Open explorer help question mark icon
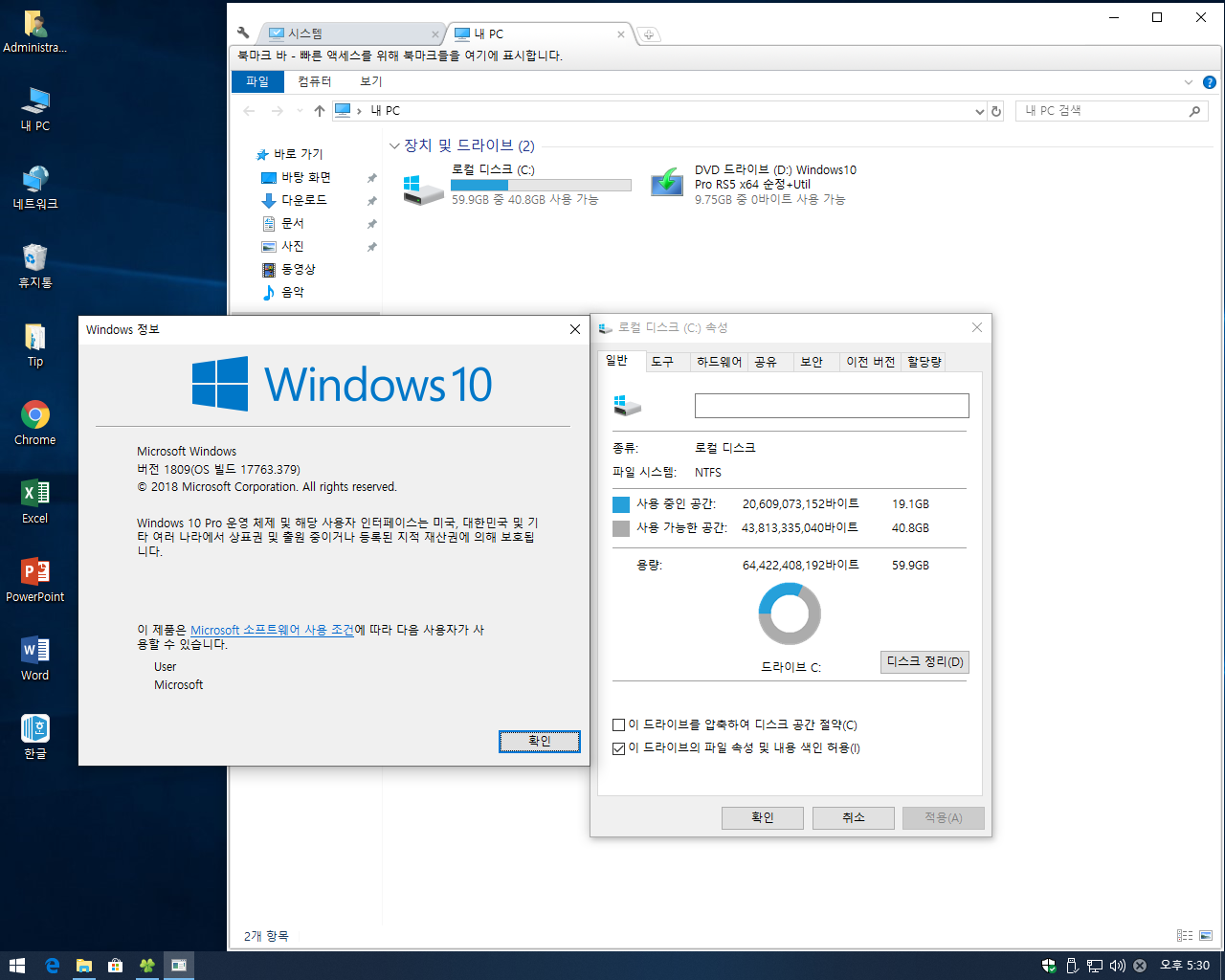Screen dimensions: 1225x980 click(1210, 82)
